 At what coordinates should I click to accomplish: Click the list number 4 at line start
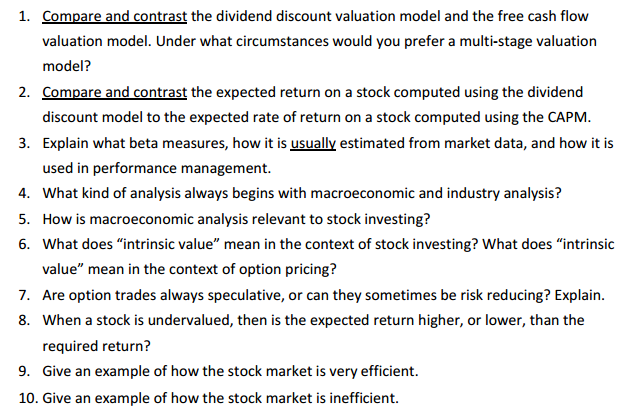(23, 193)
